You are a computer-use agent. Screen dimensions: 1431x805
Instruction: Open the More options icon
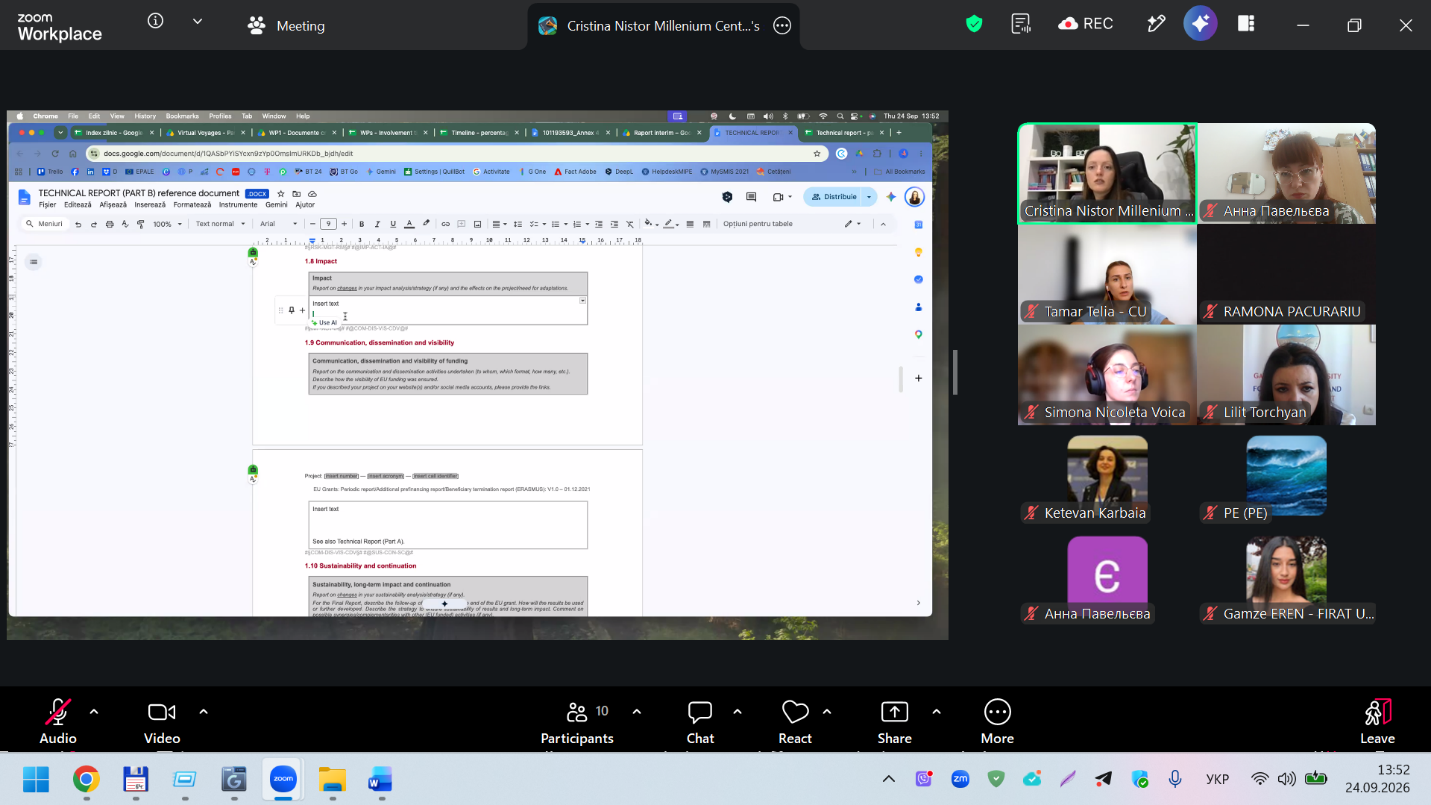(x=997, y=722)
